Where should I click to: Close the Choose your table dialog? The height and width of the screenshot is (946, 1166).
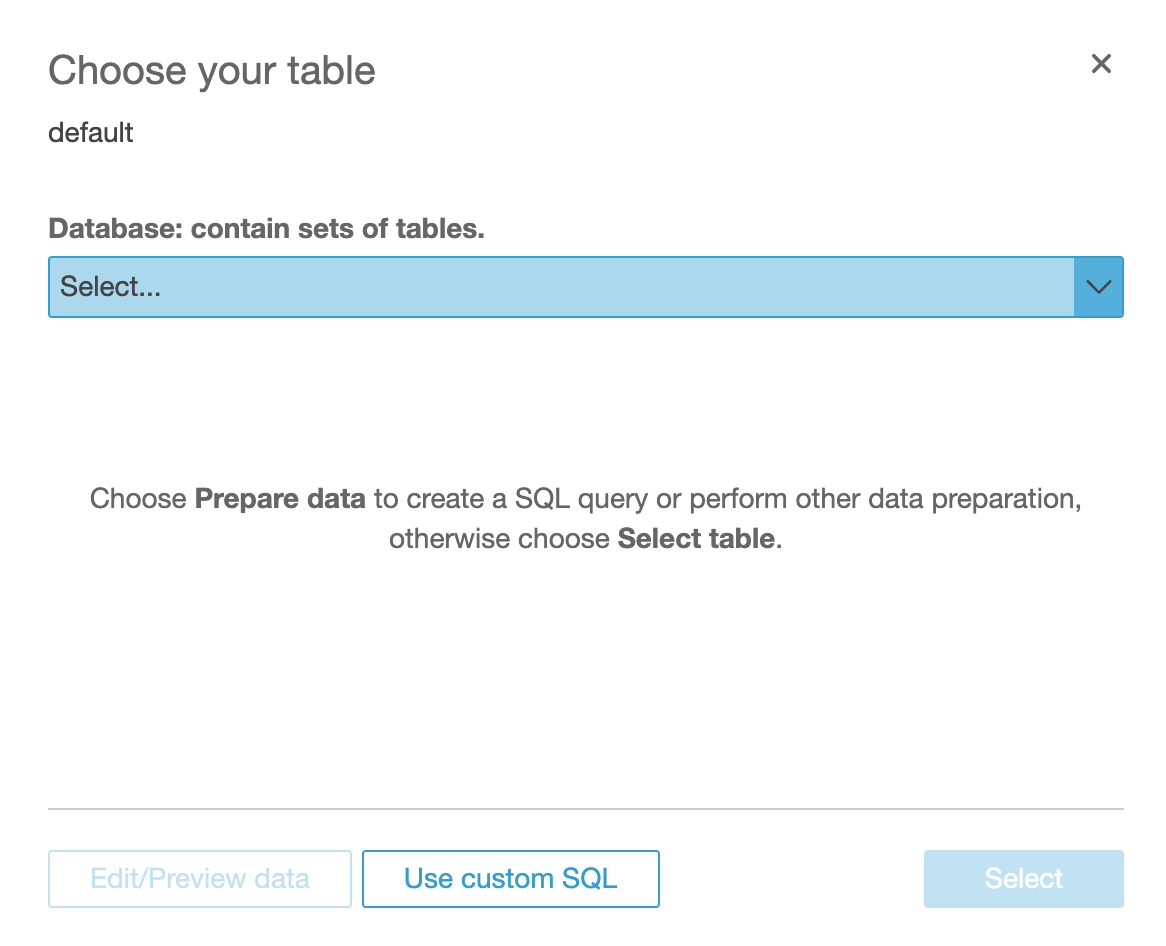tap(1101, 64)
